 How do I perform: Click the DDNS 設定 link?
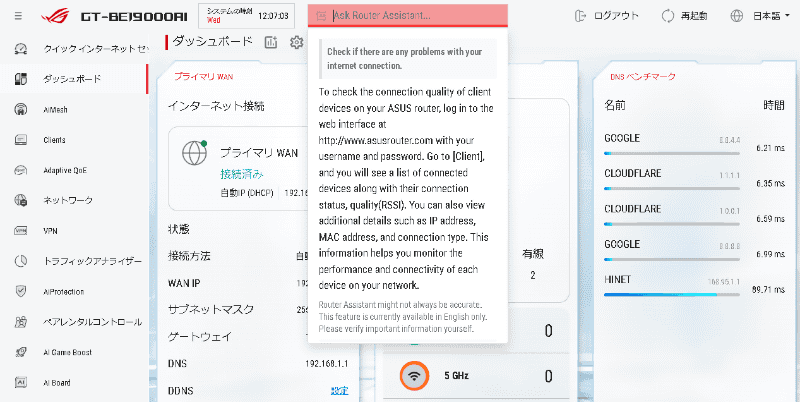339,391
